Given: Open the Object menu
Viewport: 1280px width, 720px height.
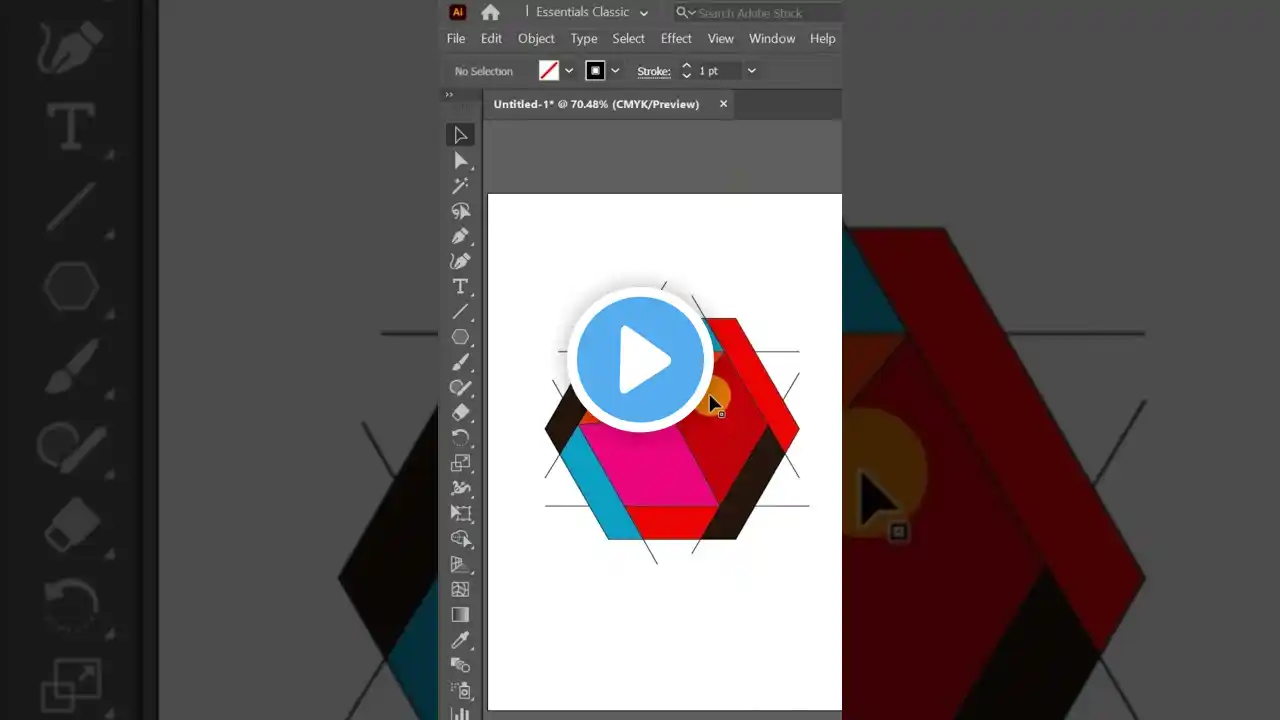Looking at the screenshot, I should [536, 39].
